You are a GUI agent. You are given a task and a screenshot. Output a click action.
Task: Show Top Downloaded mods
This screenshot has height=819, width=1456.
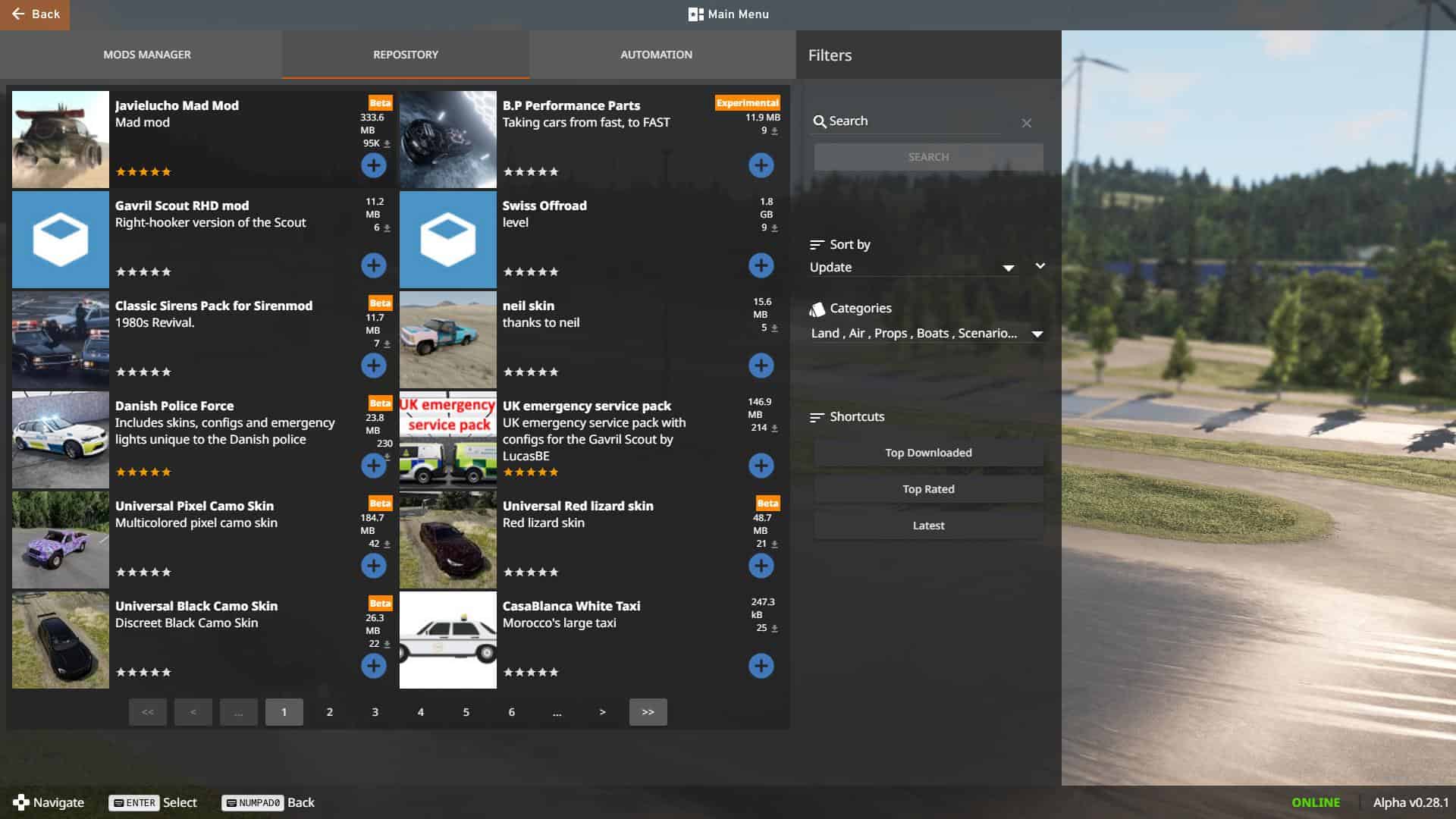(x=928, y=453)
